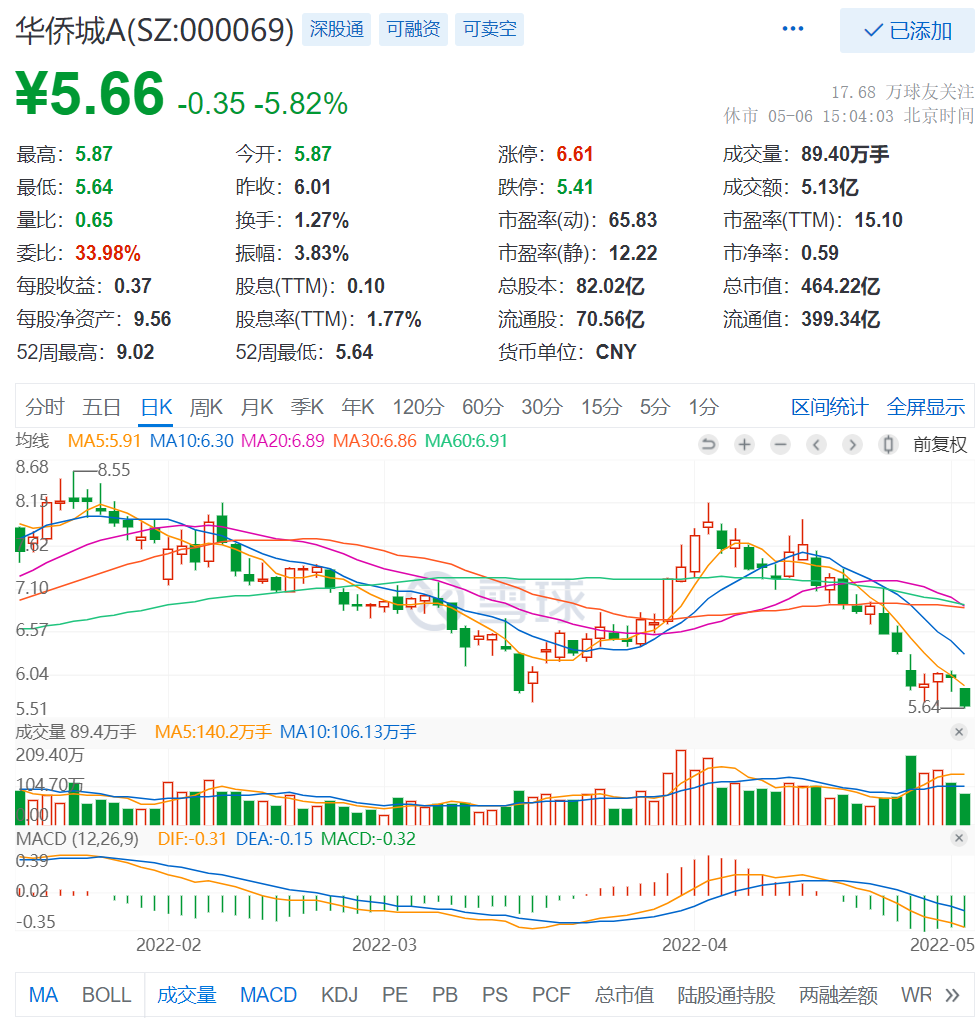Image resolution: width=979 pixels, height=1020 pixels.
Task: Open 区间统计 range statistics
Action: (829, 407)
